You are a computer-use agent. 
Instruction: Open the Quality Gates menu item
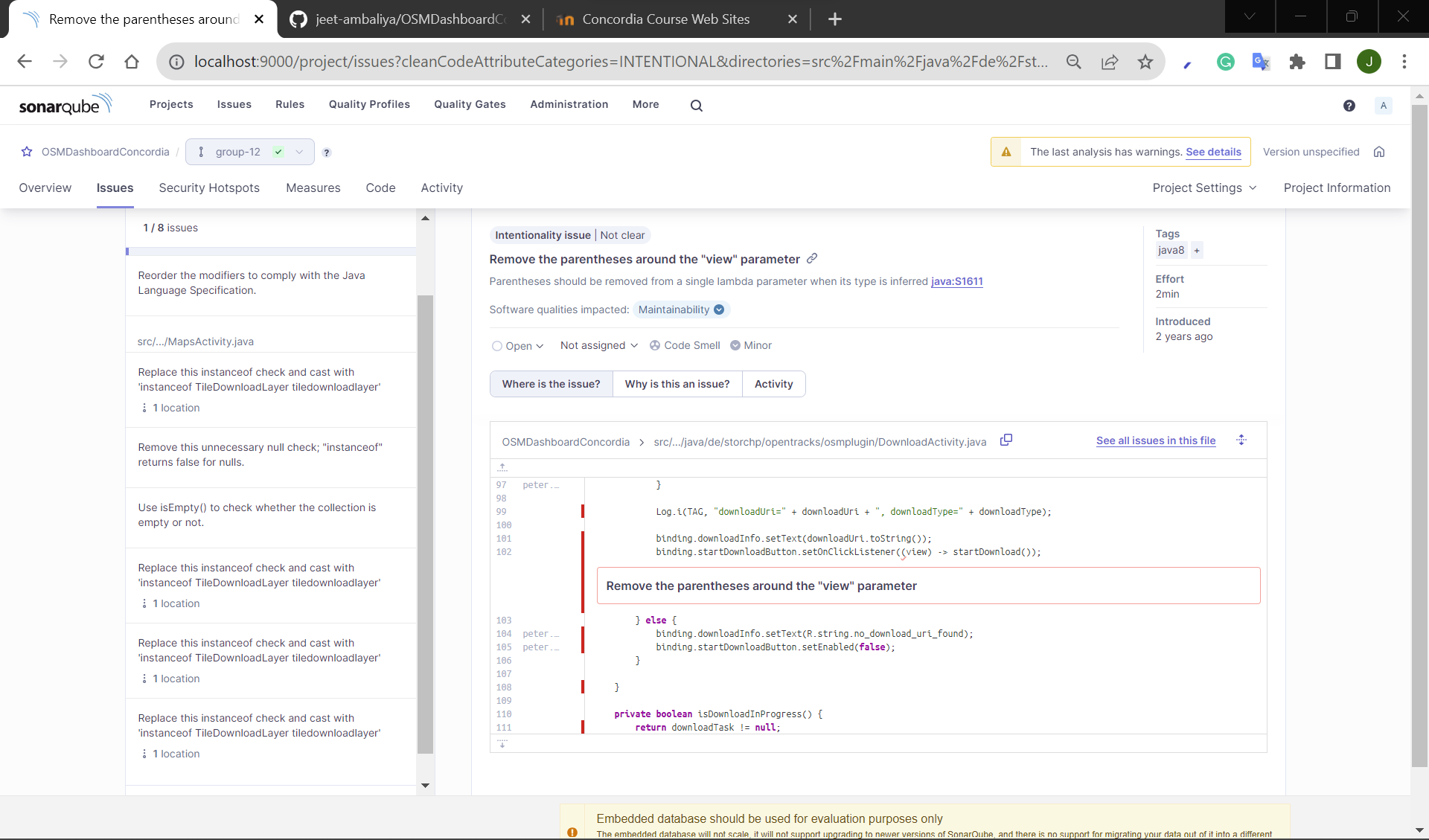[469, 104]
